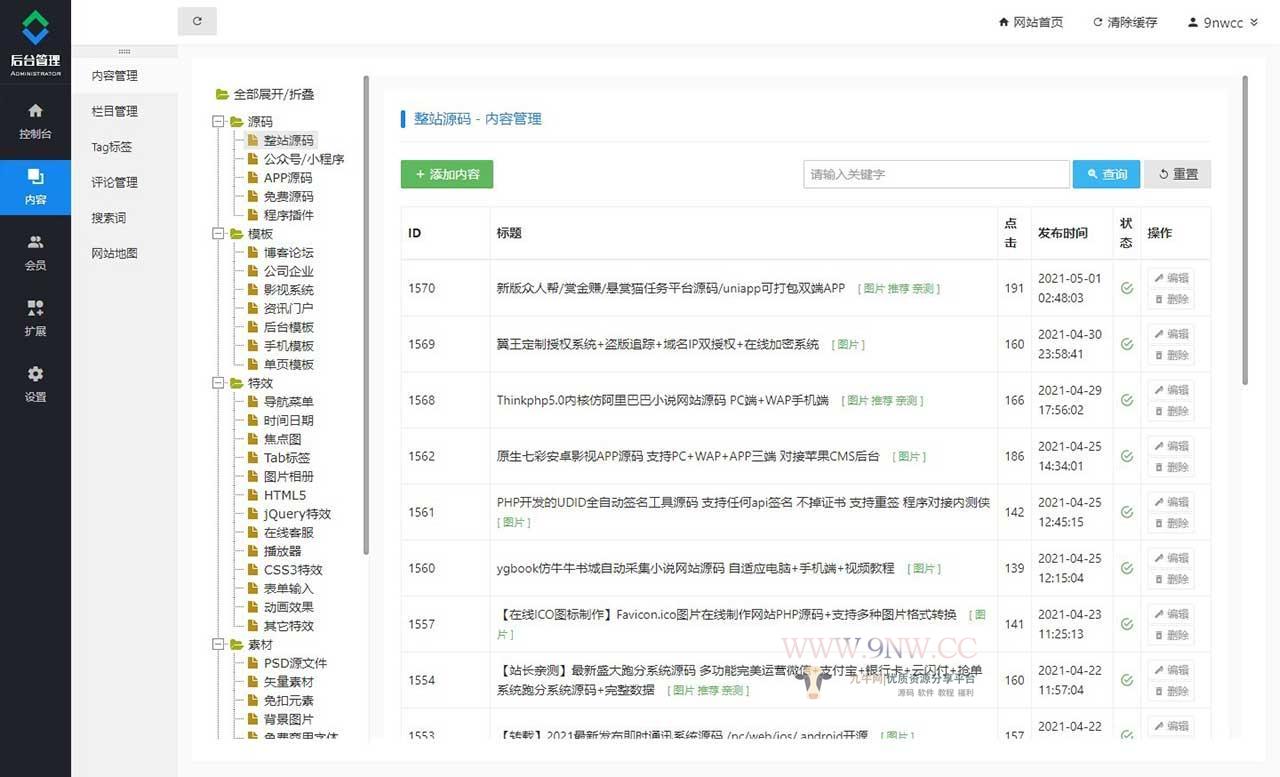This screenshot has width=1280, height=777.
Task: Click 全部展开/折叠 to toggle tree
Action: click(x=274, y=94)
